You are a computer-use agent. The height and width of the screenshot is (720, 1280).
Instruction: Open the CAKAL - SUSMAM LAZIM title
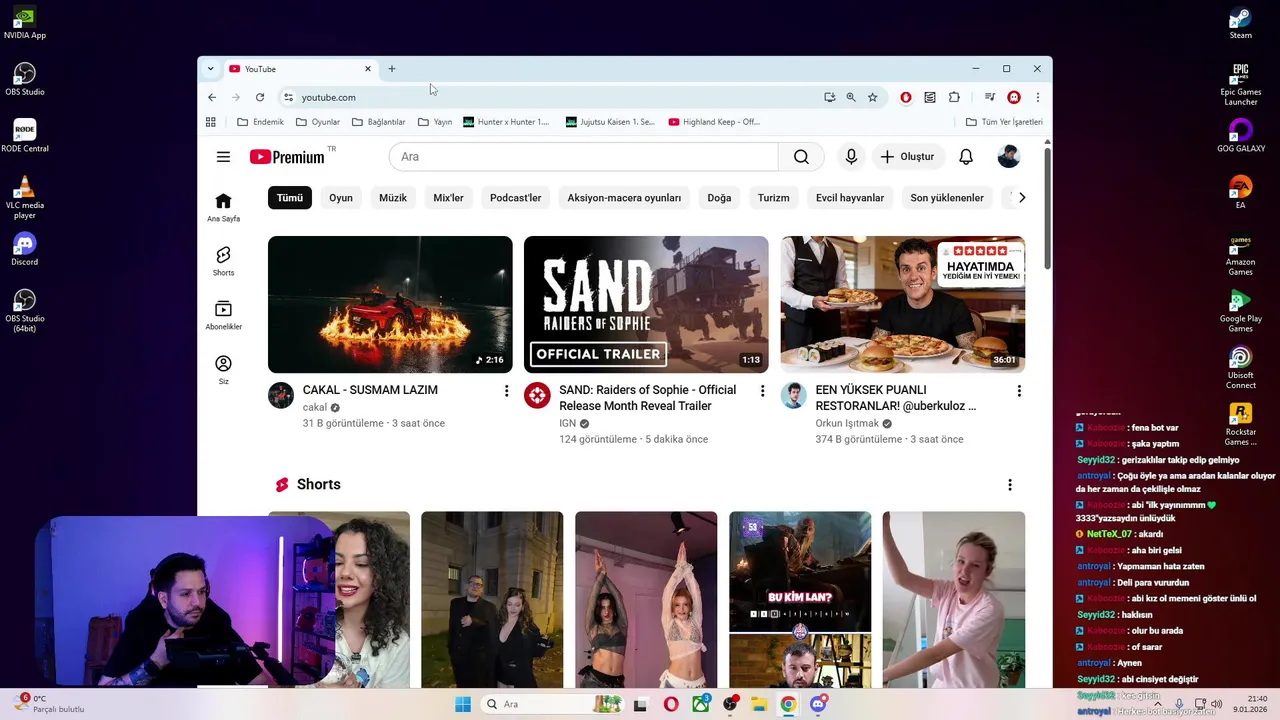pos(370,390)
